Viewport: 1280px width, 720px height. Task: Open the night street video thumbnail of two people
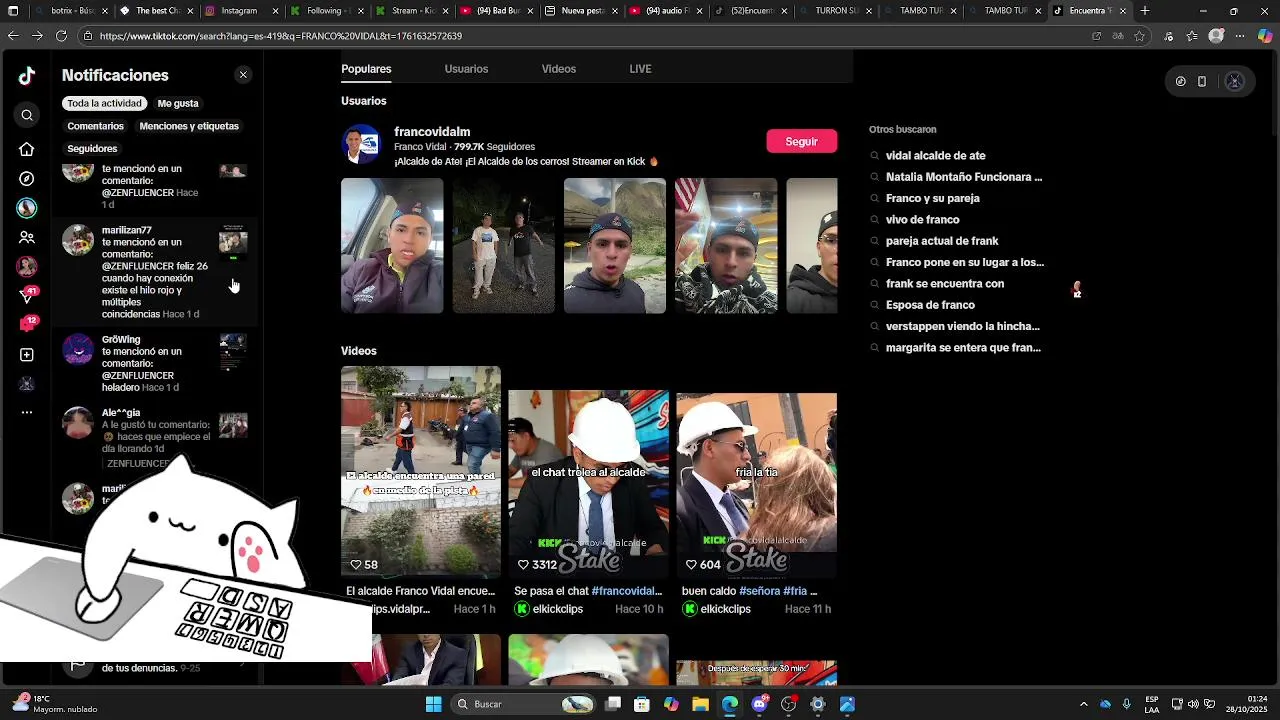[x=503, y=246]
